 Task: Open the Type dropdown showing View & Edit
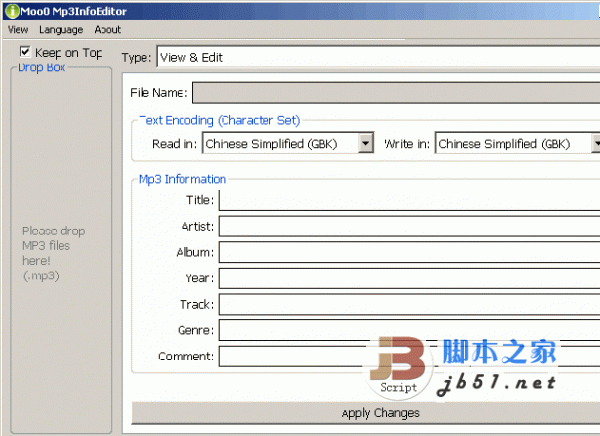click(378, 57)
